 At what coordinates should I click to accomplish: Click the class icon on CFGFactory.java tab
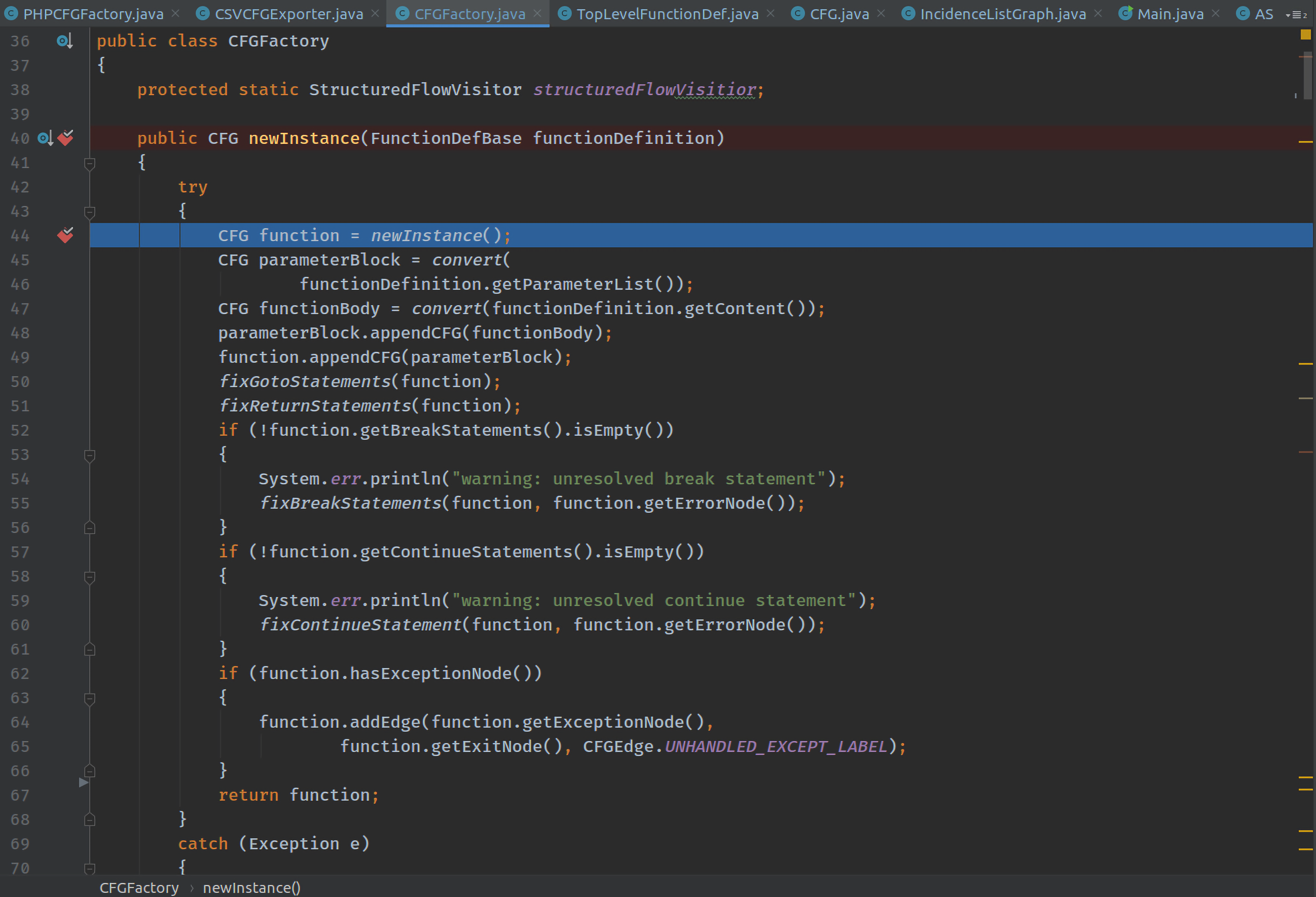(x=402, y=14)
